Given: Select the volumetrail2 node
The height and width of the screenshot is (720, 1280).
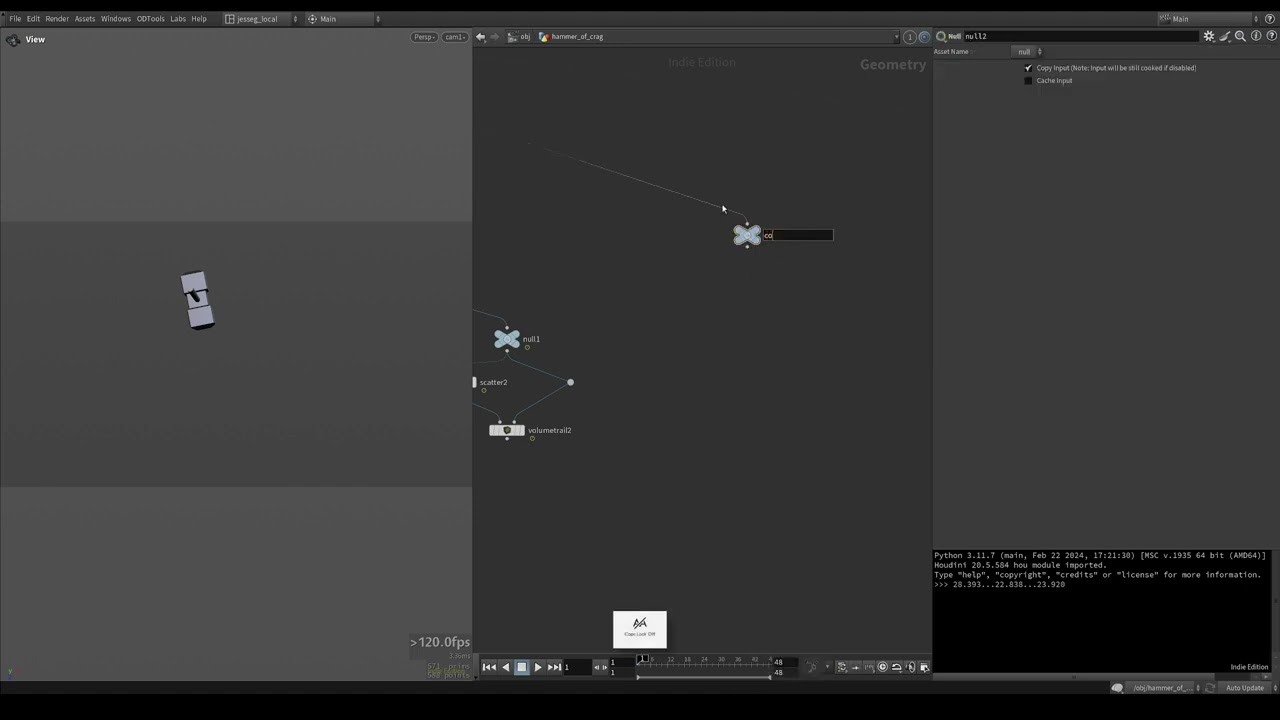Looking at the screenshot, I should click(x=507, y=430).
